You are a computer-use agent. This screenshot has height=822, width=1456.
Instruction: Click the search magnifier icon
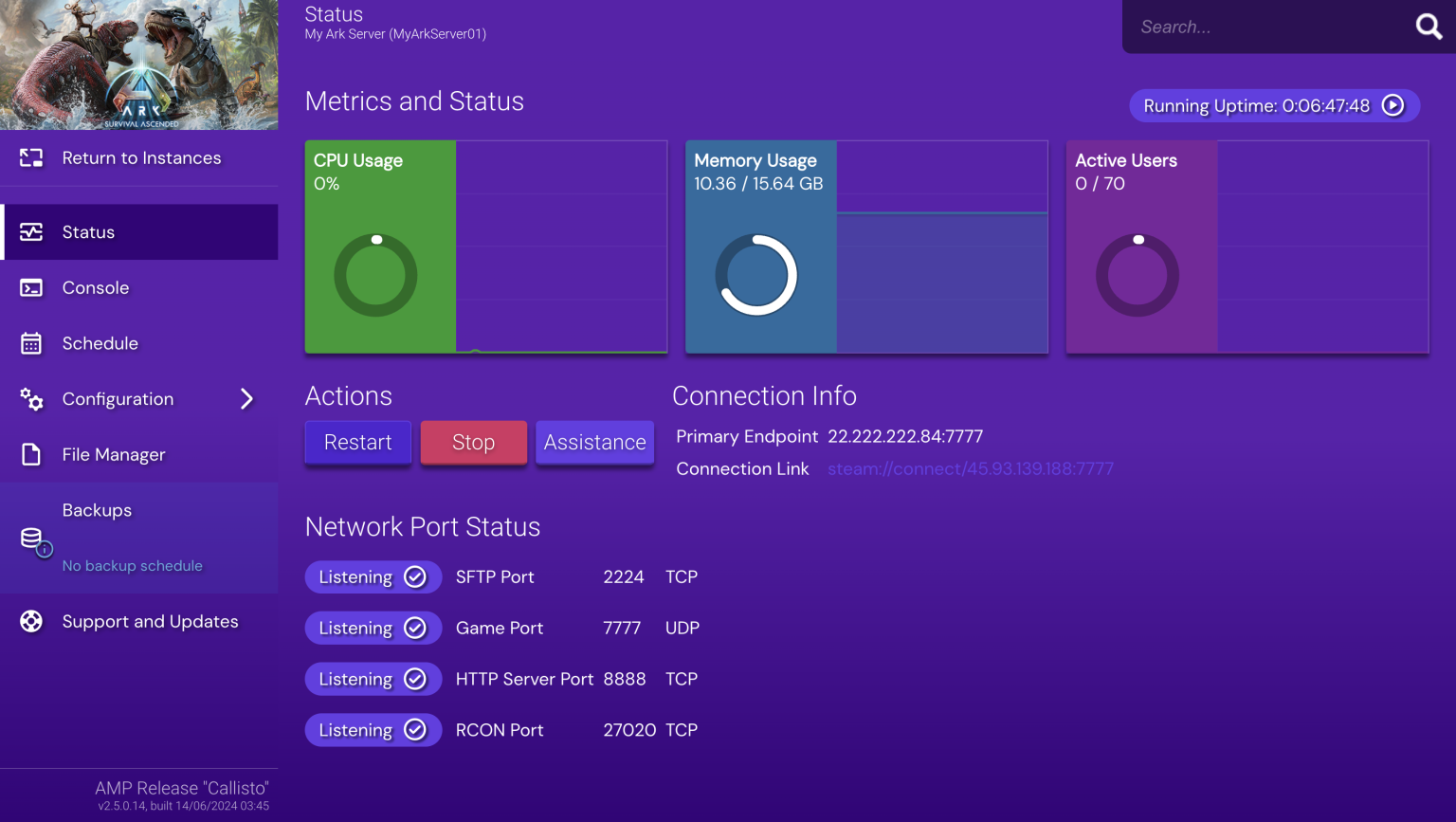click(x=1429, y=27)
